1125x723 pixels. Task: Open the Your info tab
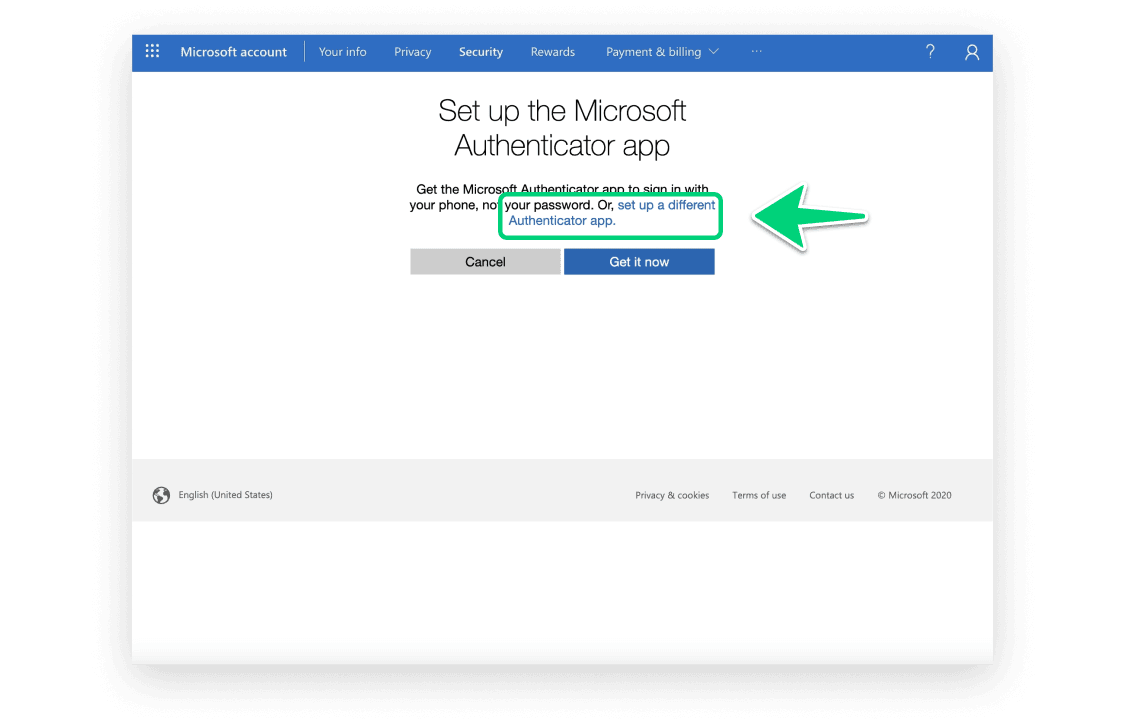(342, 52)
